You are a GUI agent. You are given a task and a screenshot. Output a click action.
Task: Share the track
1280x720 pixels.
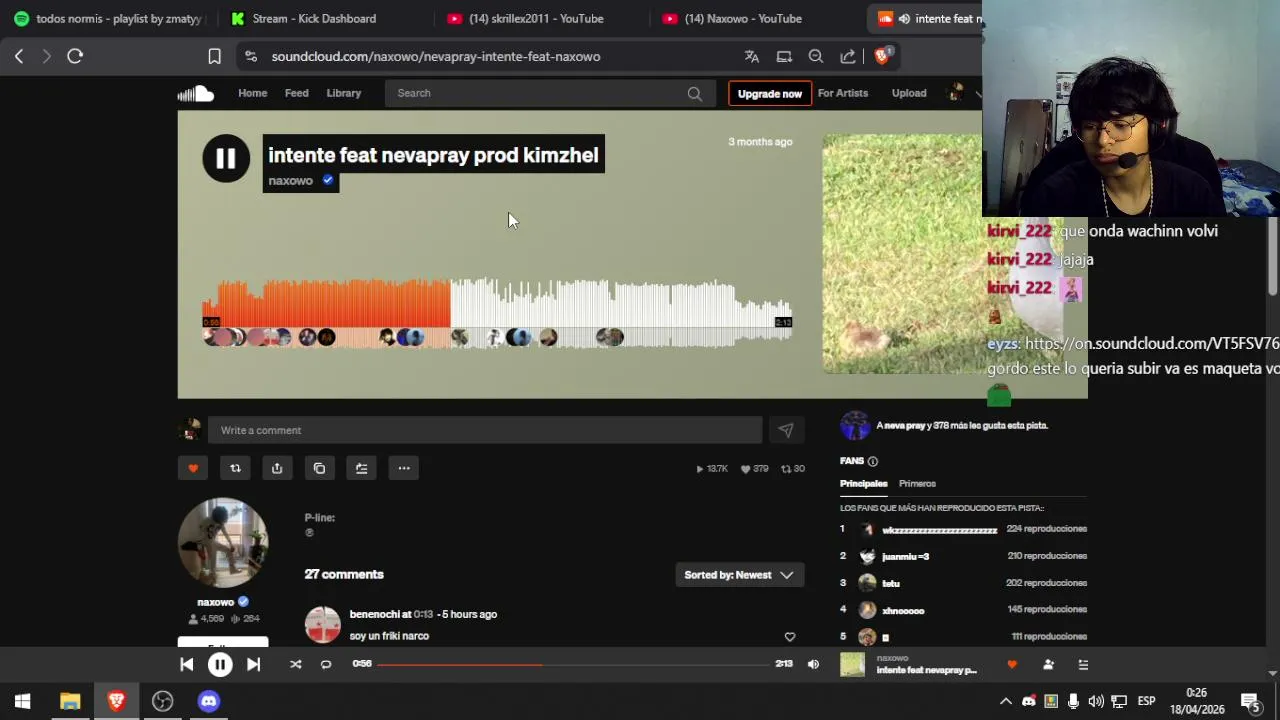[x=277, y=468]
